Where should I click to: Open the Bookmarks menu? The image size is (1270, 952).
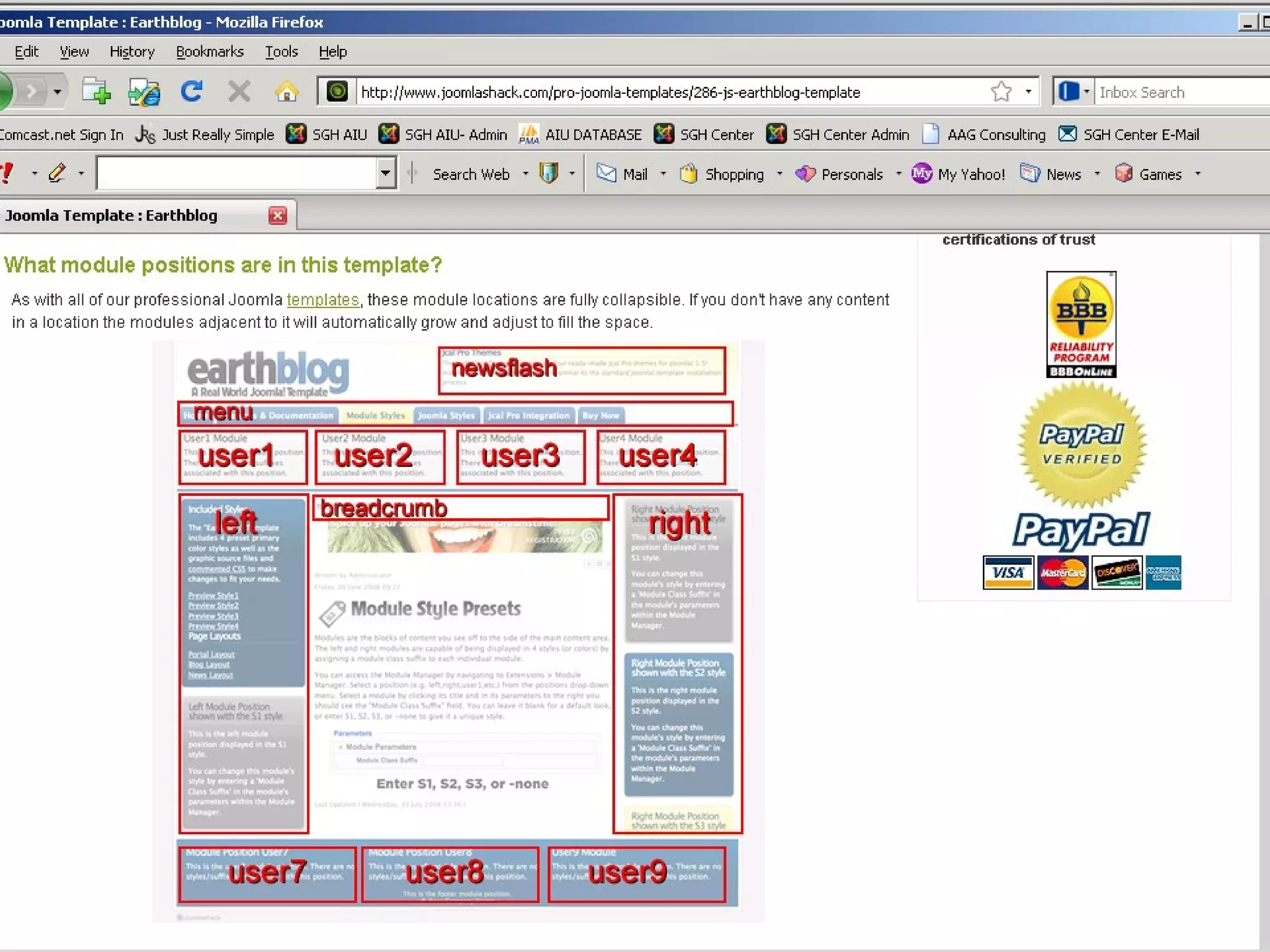210,51
